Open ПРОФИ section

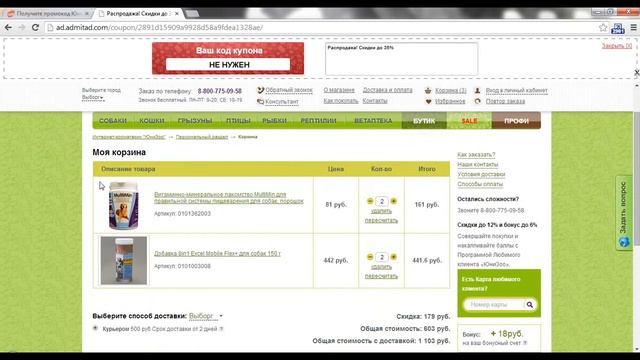point(516,121)
